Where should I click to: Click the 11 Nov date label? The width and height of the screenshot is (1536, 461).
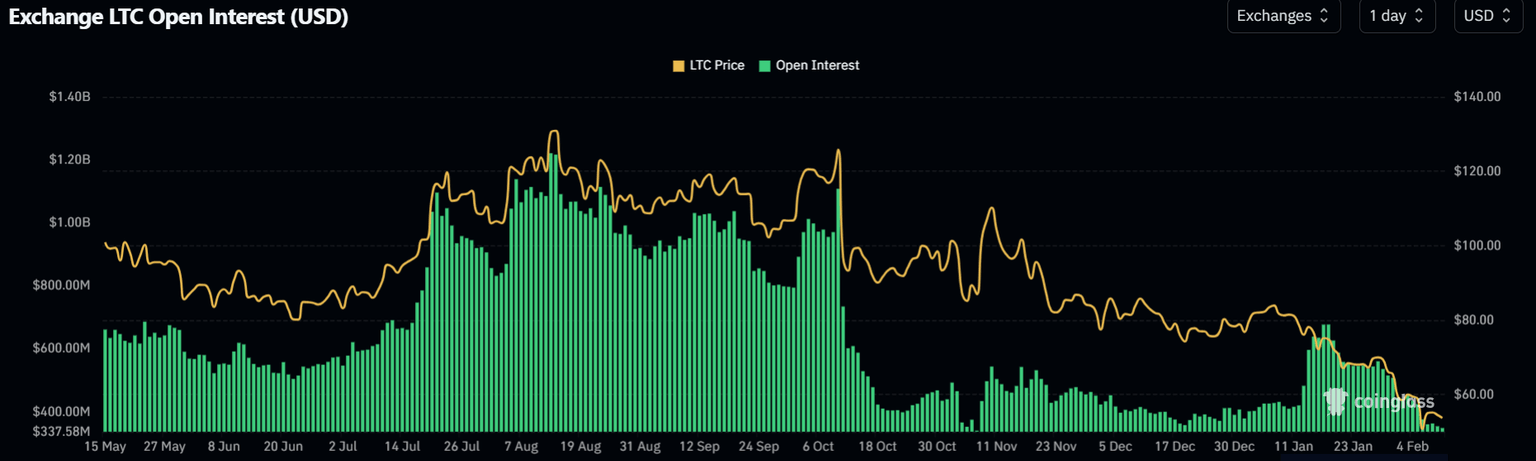point(996,446)
